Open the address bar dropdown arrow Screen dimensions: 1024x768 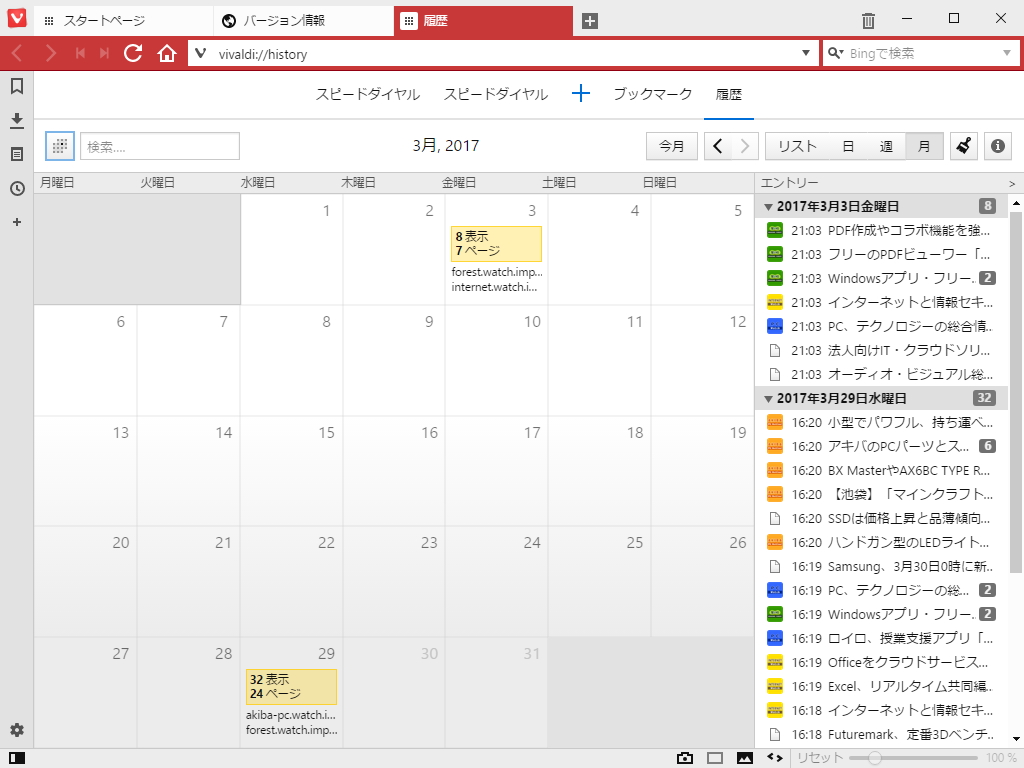[x=806, y=54]
